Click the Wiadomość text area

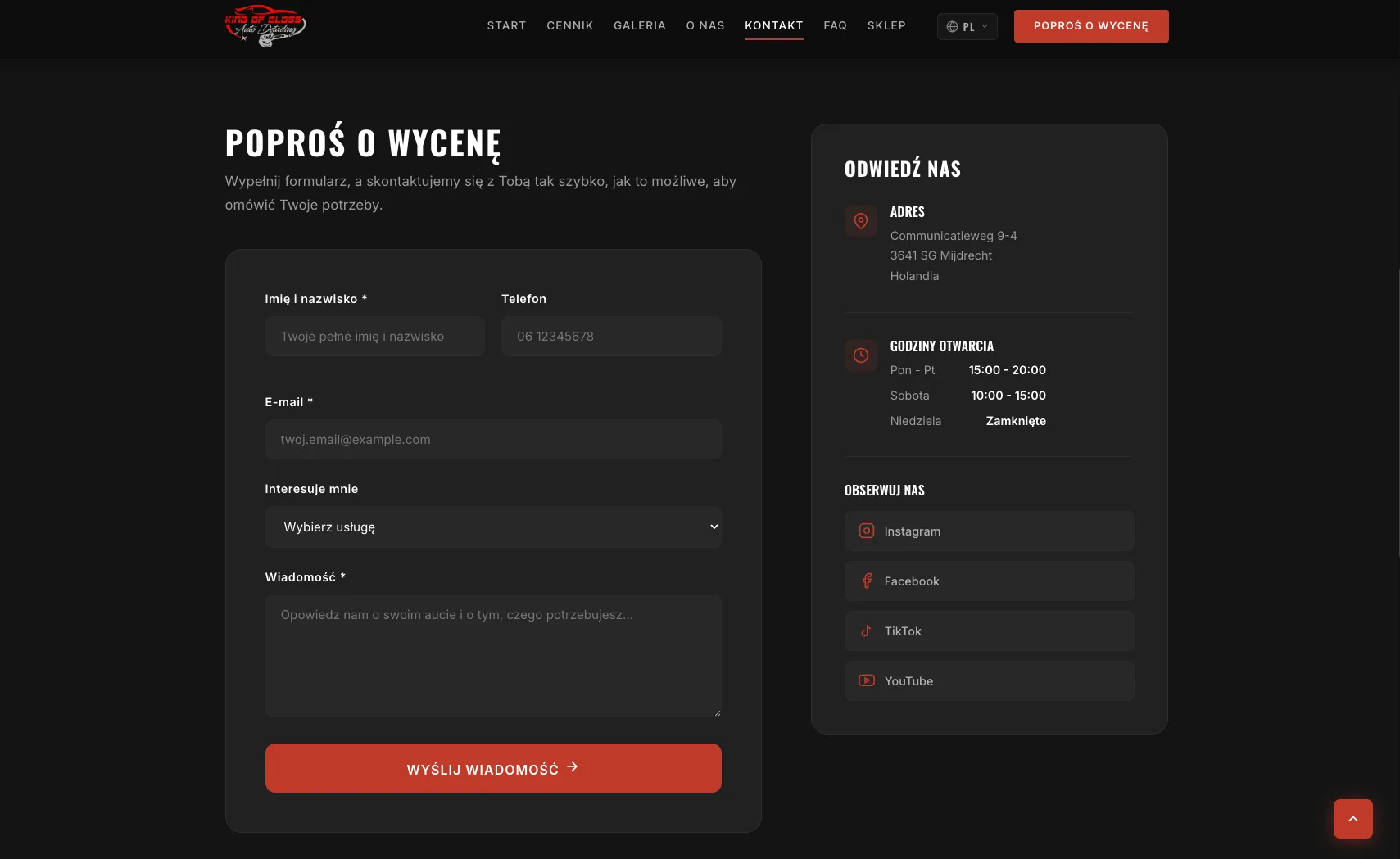click(x=492, y=656)
